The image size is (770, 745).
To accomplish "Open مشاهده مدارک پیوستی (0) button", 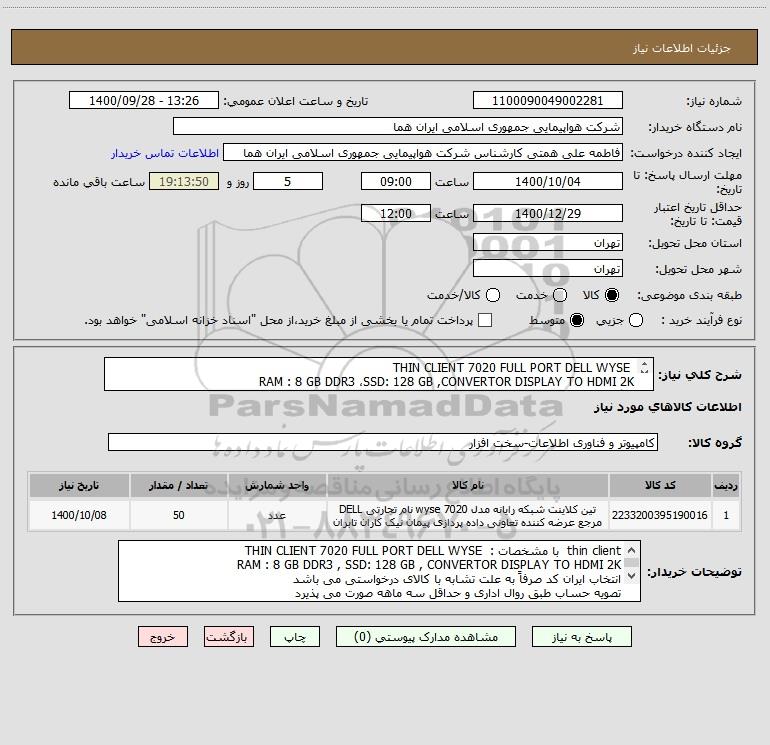I will point(426,637).
